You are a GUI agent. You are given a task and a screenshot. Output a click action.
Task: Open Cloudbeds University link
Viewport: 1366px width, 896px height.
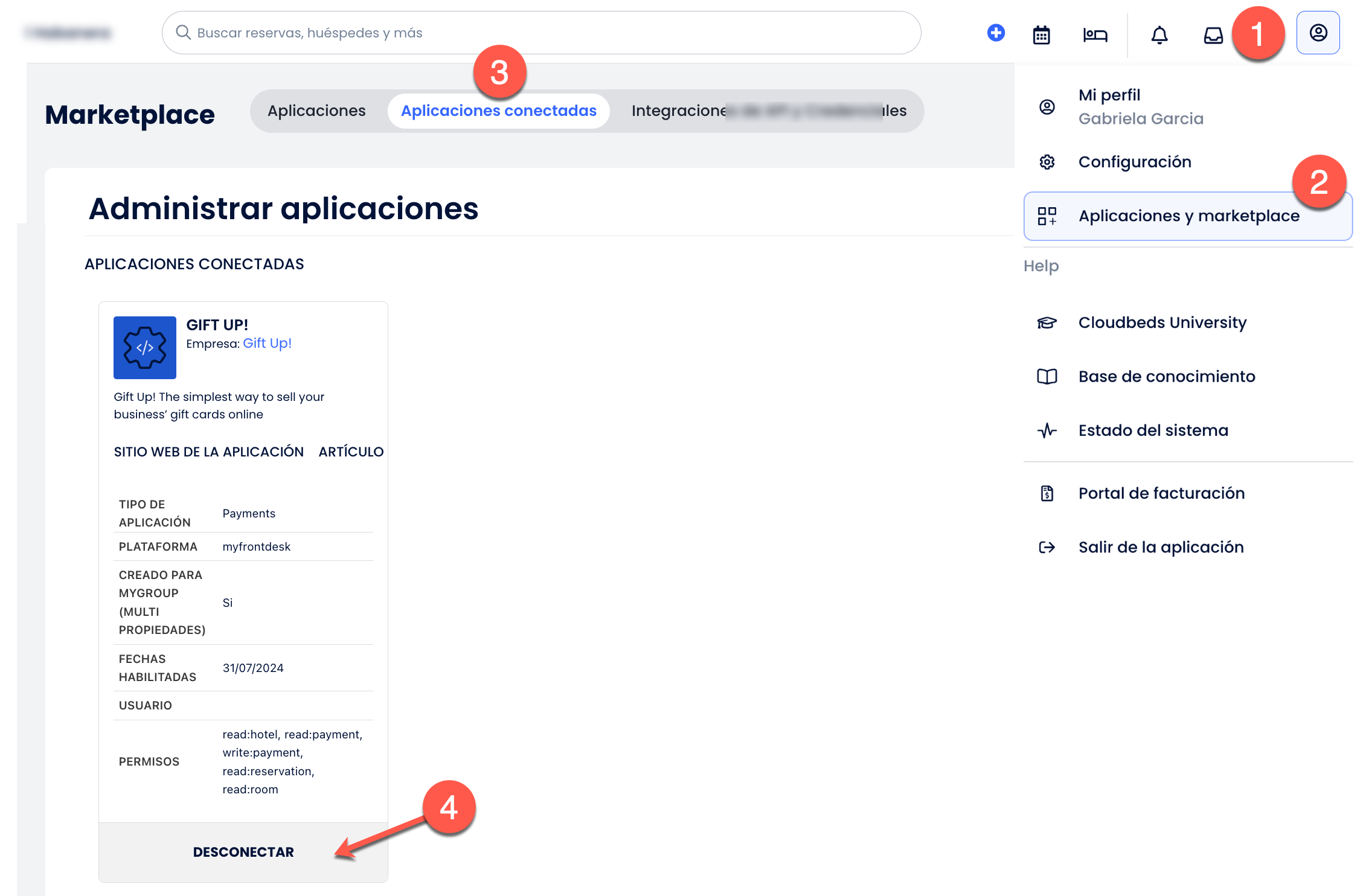(x=1162, y=322)
